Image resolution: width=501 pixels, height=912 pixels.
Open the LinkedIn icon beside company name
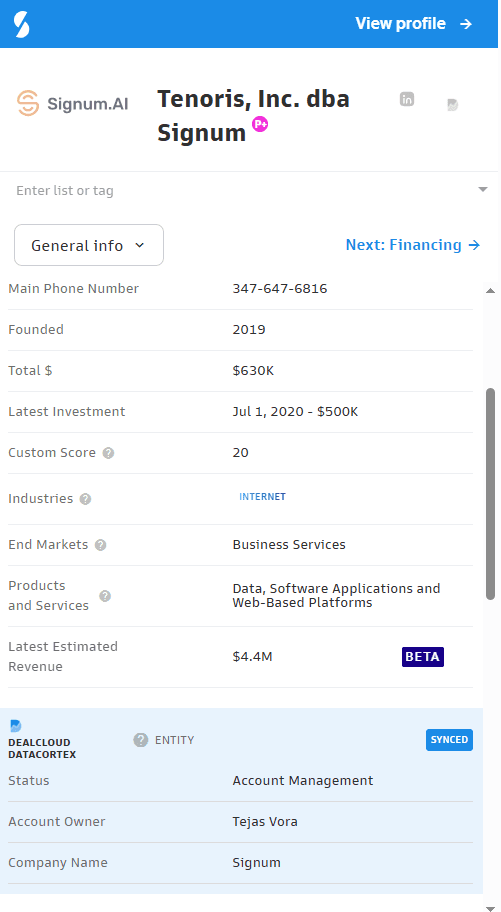pos(407,99)
